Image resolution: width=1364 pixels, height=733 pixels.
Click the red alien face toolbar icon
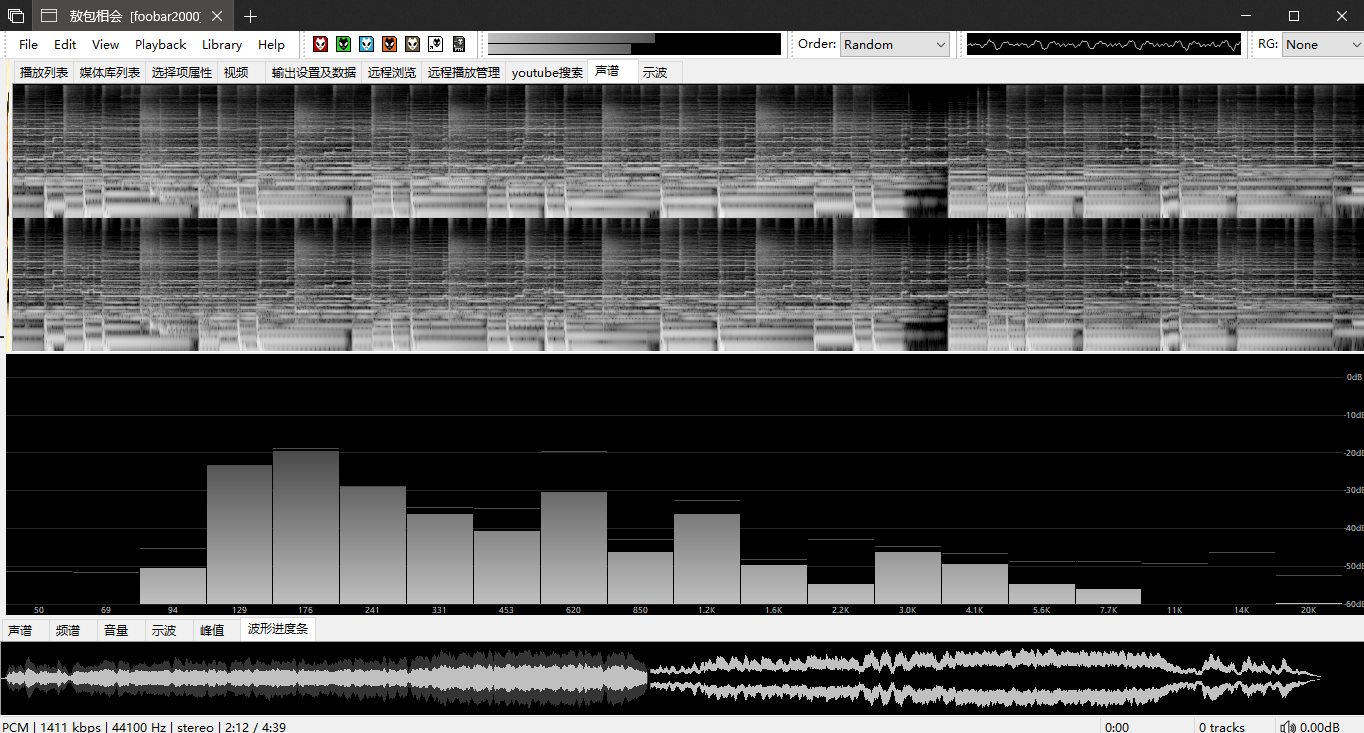320,44
